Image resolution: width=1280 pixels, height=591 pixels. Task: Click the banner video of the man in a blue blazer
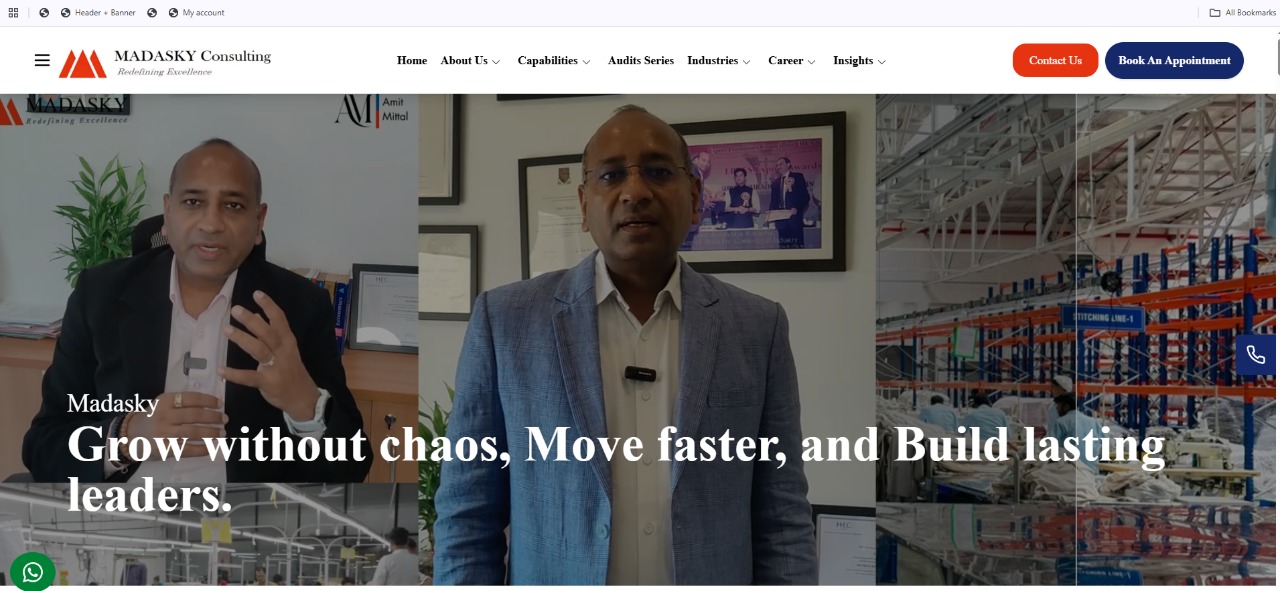pos(647,340)
